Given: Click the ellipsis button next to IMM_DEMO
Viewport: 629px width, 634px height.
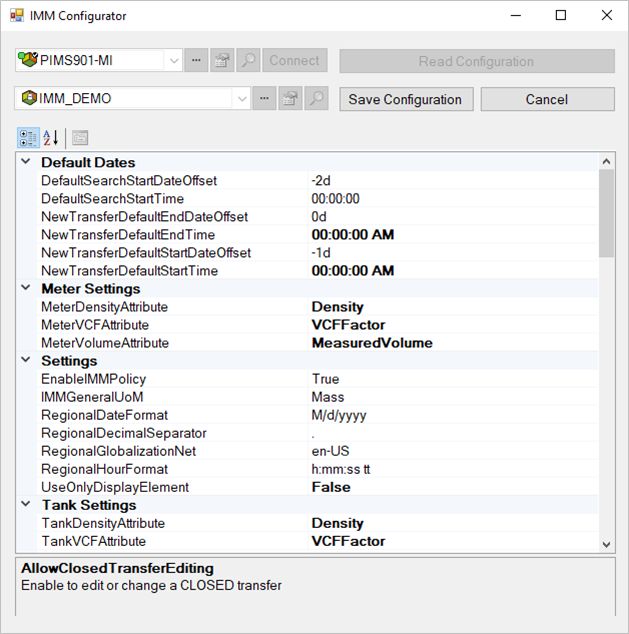Looking at the screenshot, I should (x=264, y=98).
